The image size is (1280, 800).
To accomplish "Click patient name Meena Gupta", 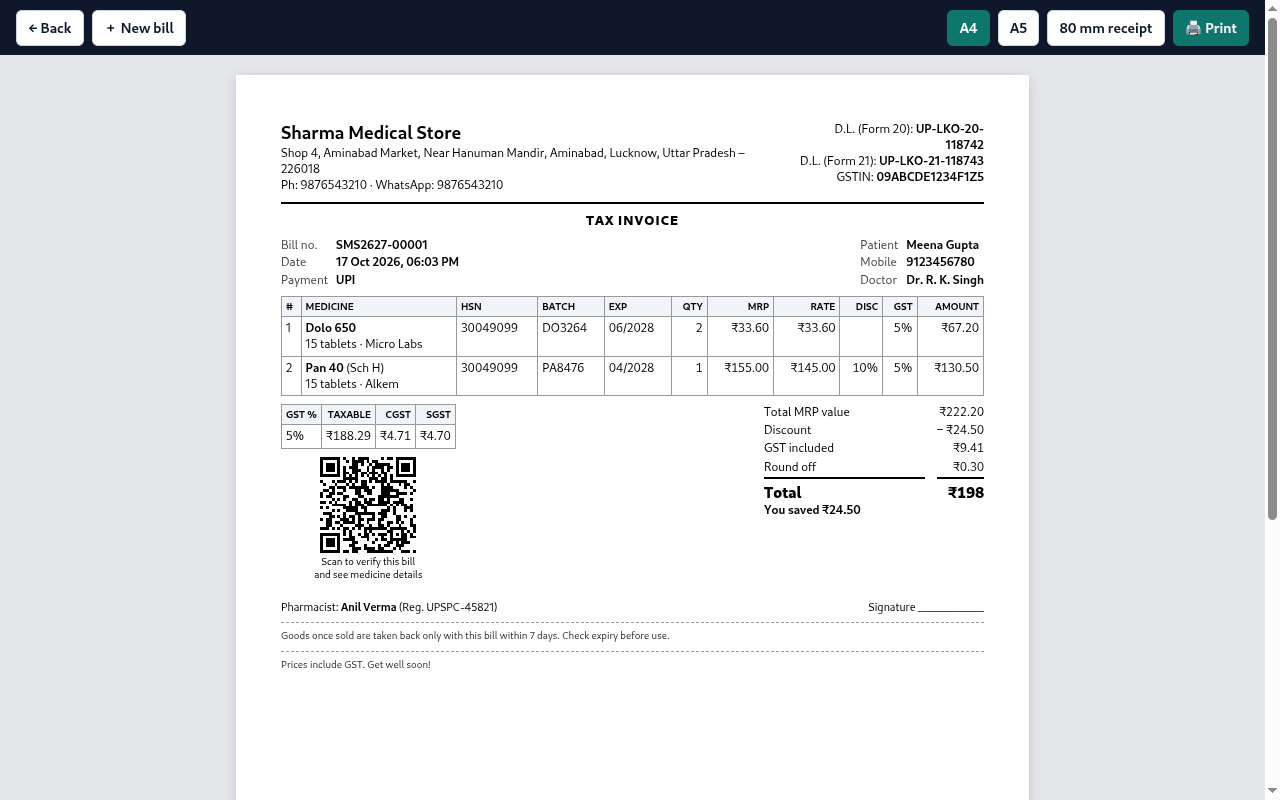I will (x=942, y=245).
